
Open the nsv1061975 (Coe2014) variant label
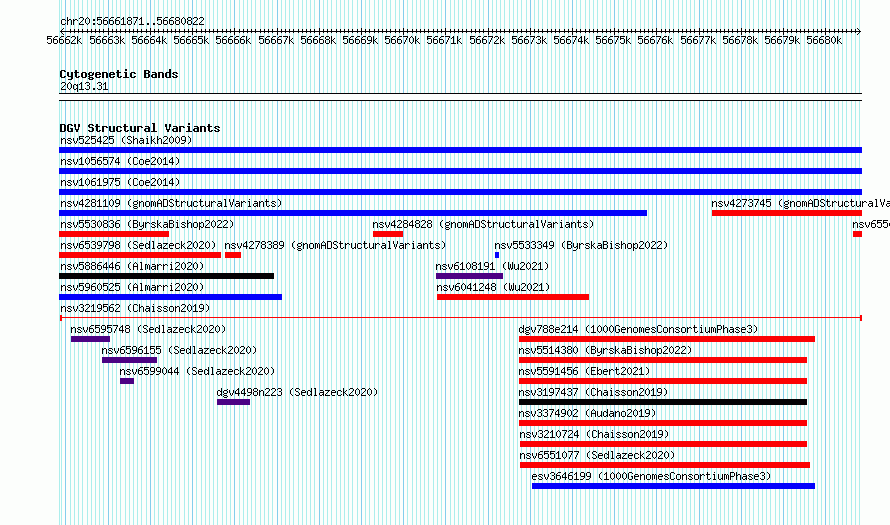click(120, 182)
